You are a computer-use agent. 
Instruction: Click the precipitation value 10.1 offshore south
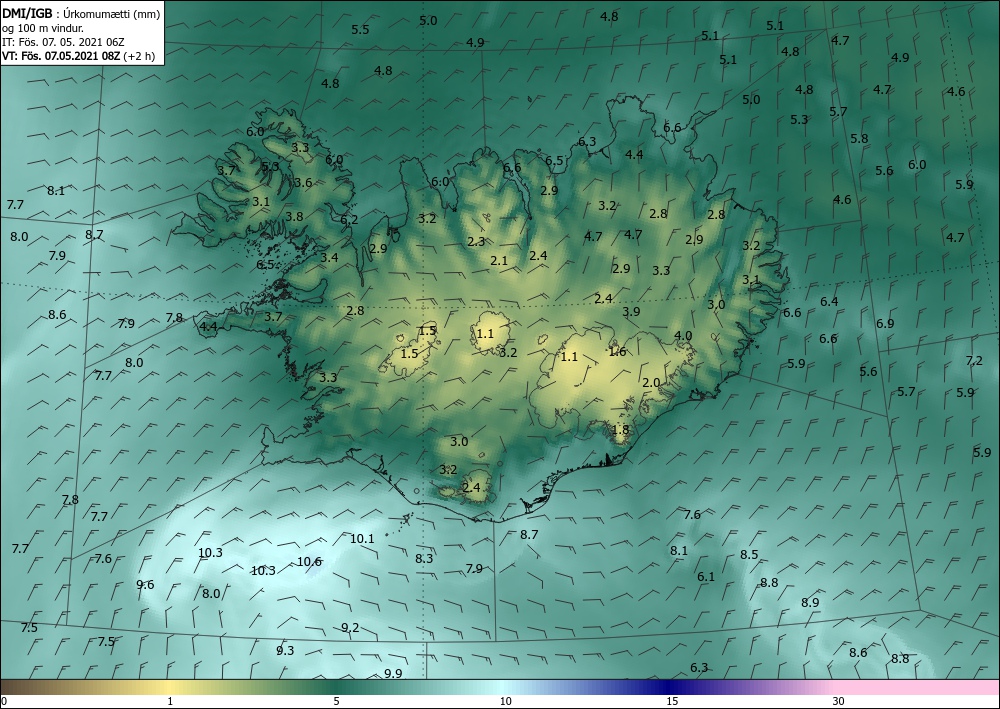[362, 539]
